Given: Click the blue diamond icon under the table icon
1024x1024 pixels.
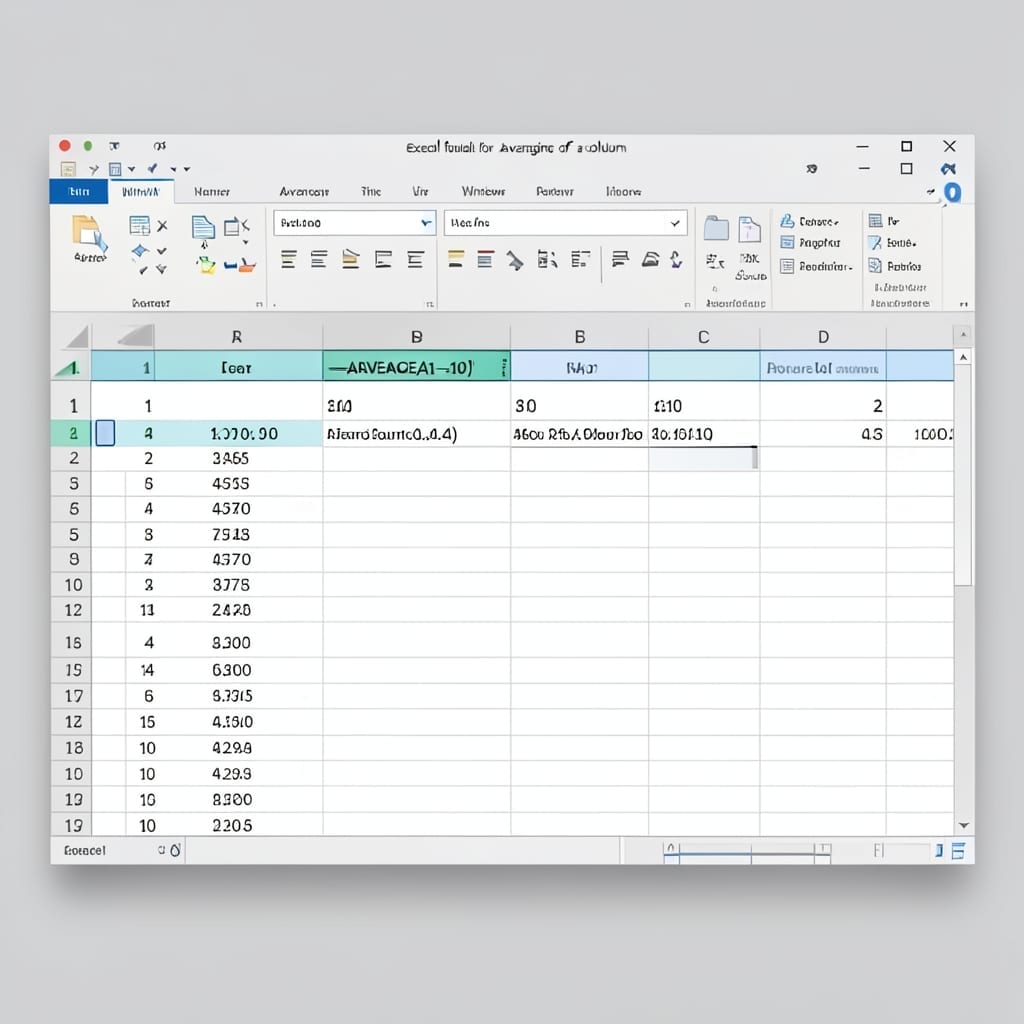Looking at the screenshot, I should [x=140, y=251].
